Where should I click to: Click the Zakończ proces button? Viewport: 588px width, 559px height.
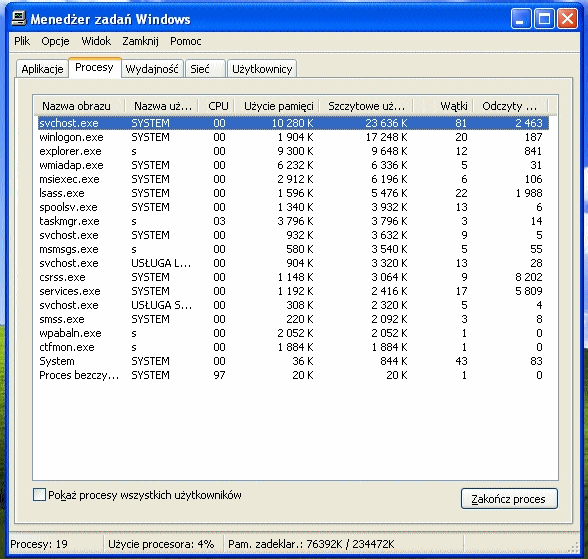pyautogui.click(x=509, y=499)
